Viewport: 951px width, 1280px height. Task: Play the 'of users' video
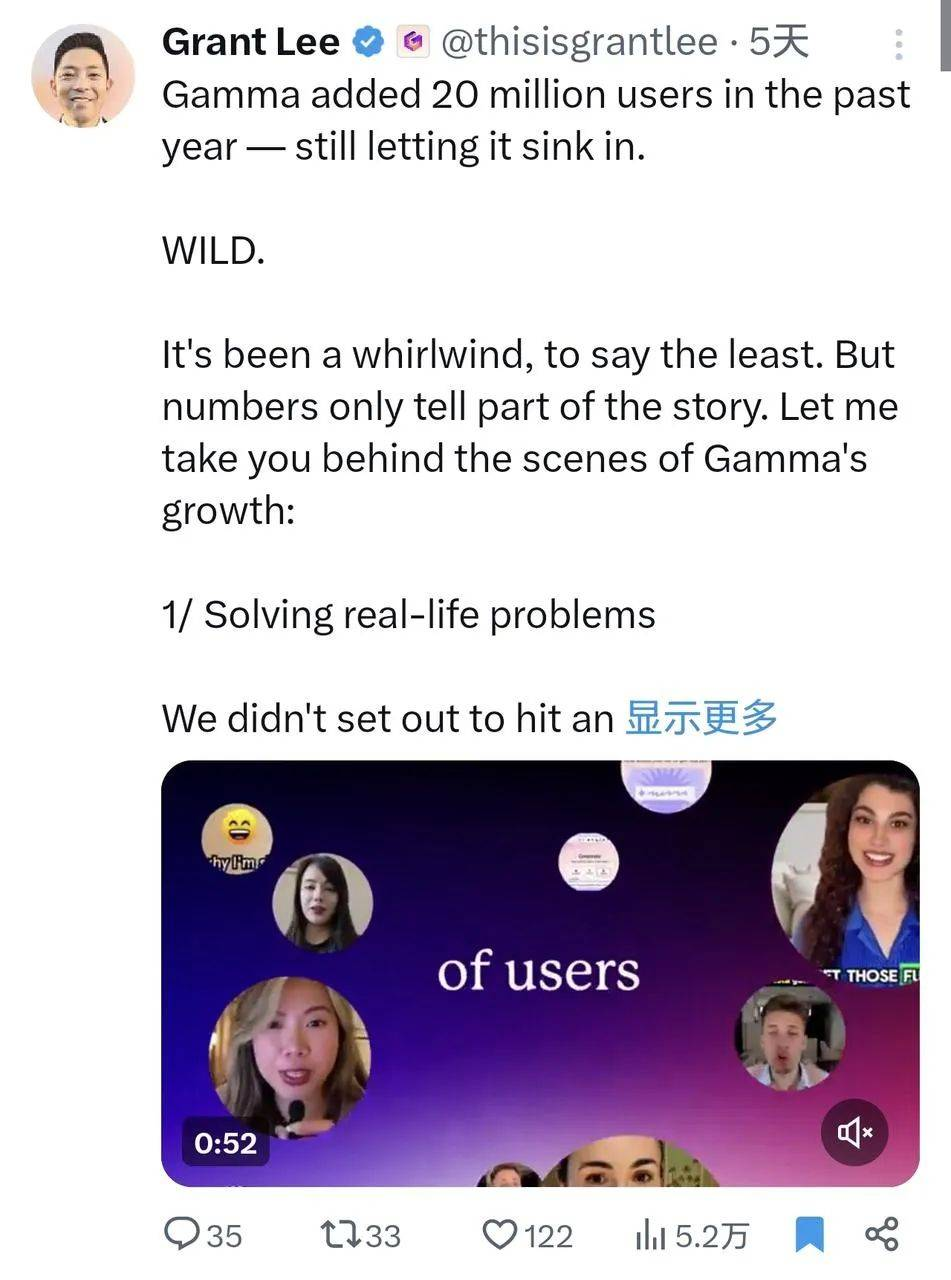pos(540,973)
